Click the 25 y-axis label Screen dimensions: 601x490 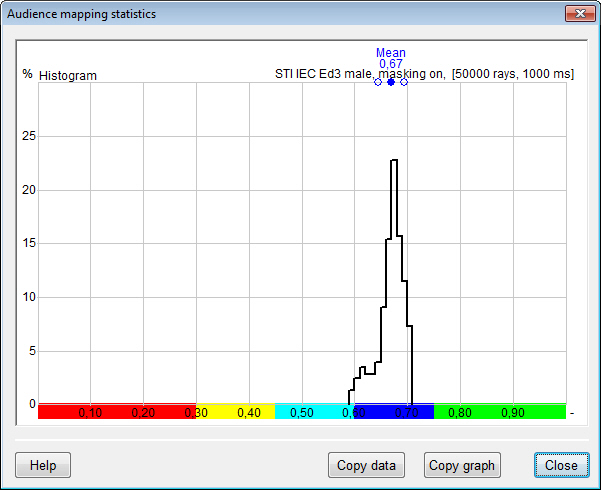(28, 136)
